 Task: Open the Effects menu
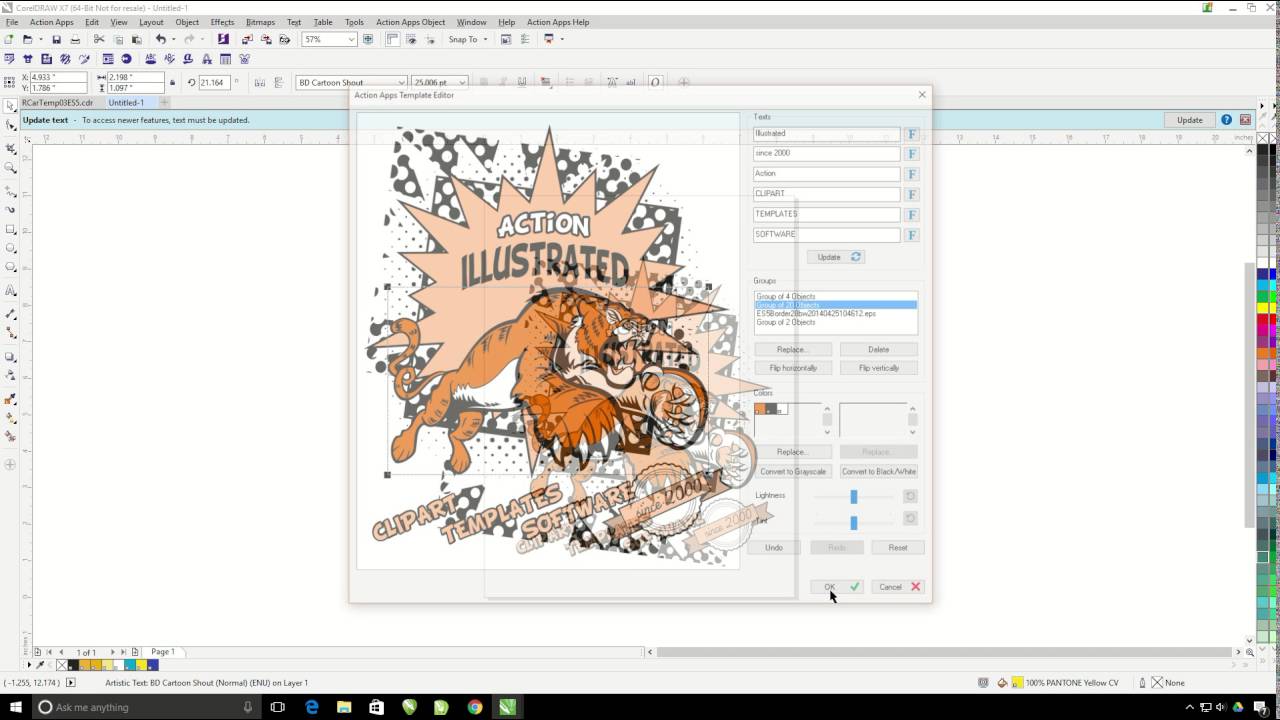[x=222, y=22]
